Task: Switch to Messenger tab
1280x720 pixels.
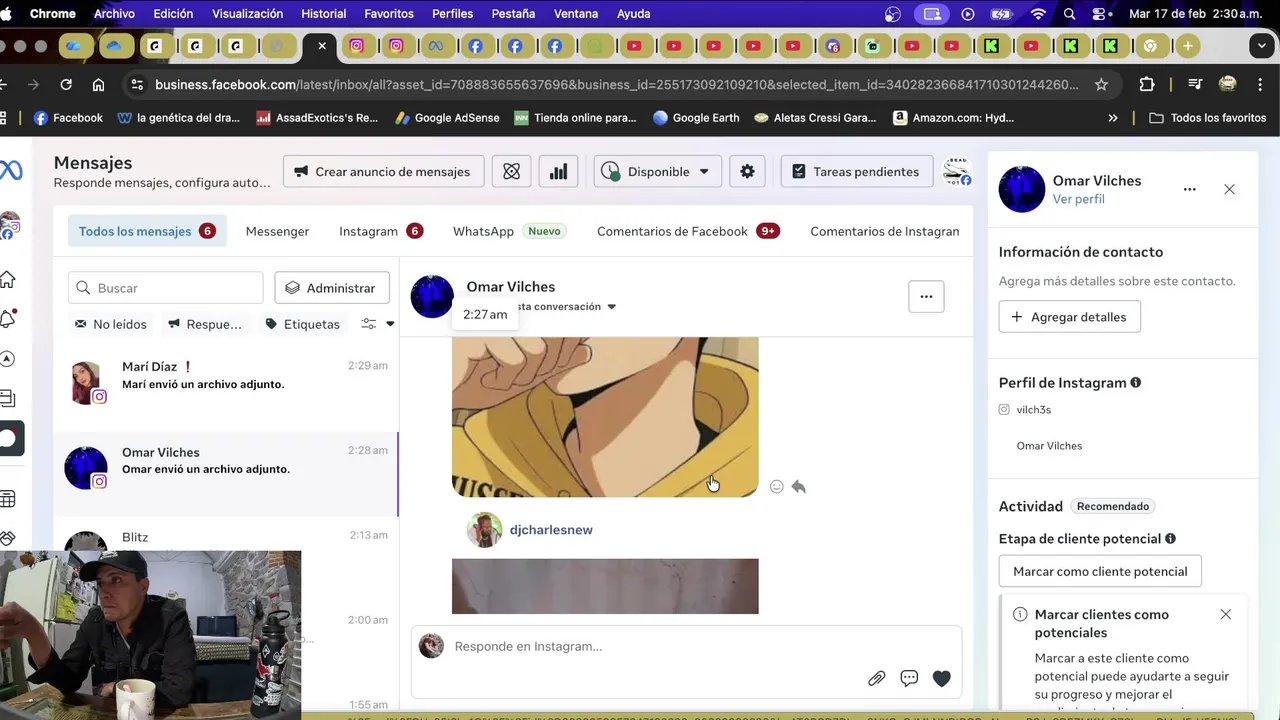Action: pyautogui.click(x=277, y=231)
